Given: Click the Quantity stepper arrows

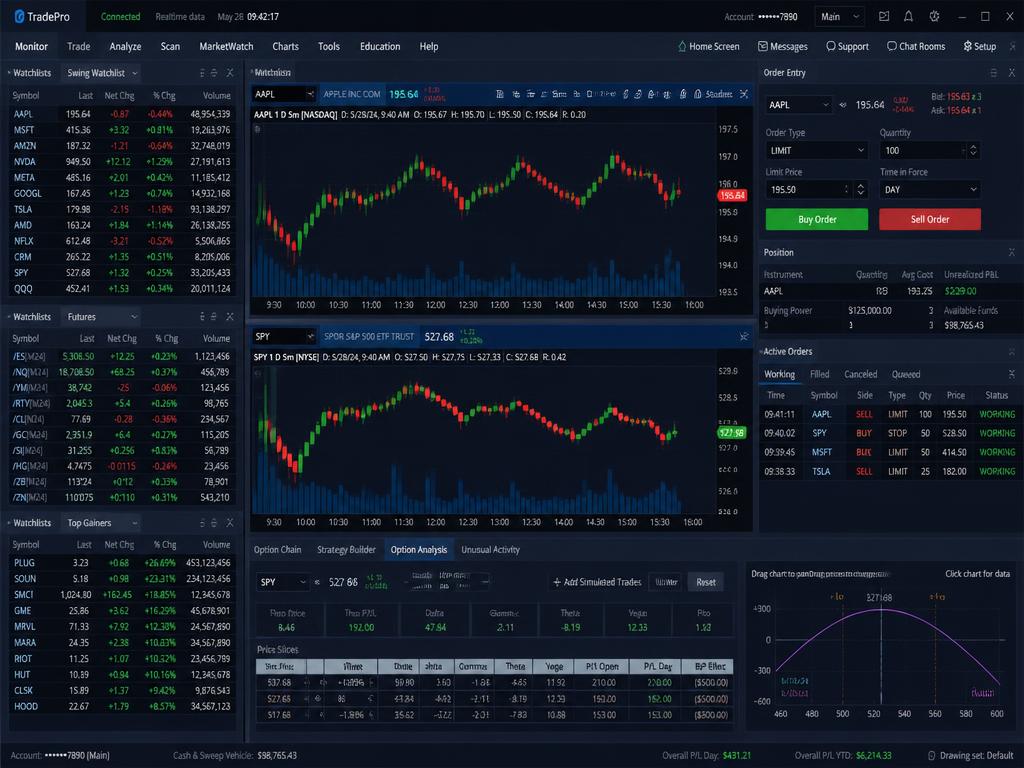Looking at the screenshot, I should [973, 150].
